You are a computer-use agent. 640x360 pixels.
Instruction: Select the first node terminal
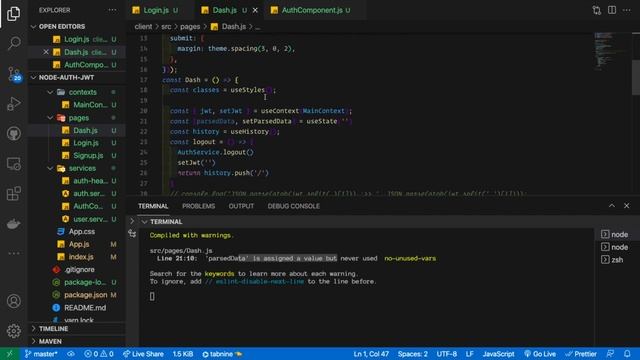615,234
